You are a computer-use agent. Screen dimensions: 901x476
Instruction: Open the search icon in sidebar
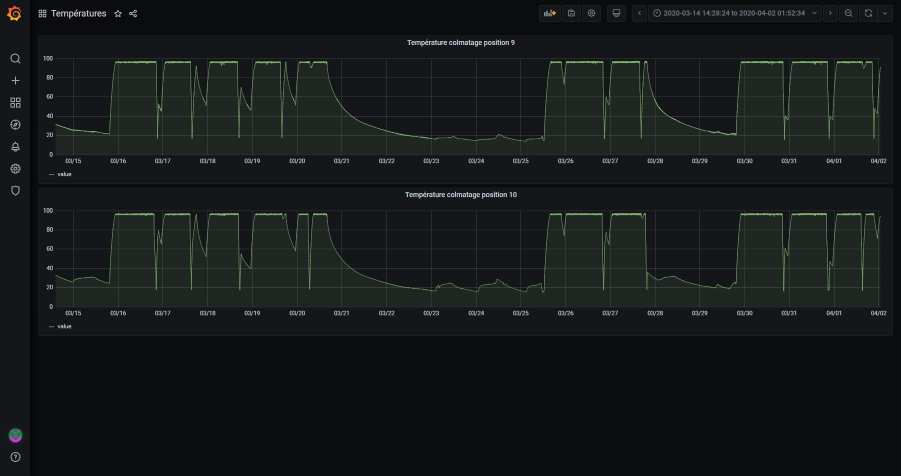[16, 59]
